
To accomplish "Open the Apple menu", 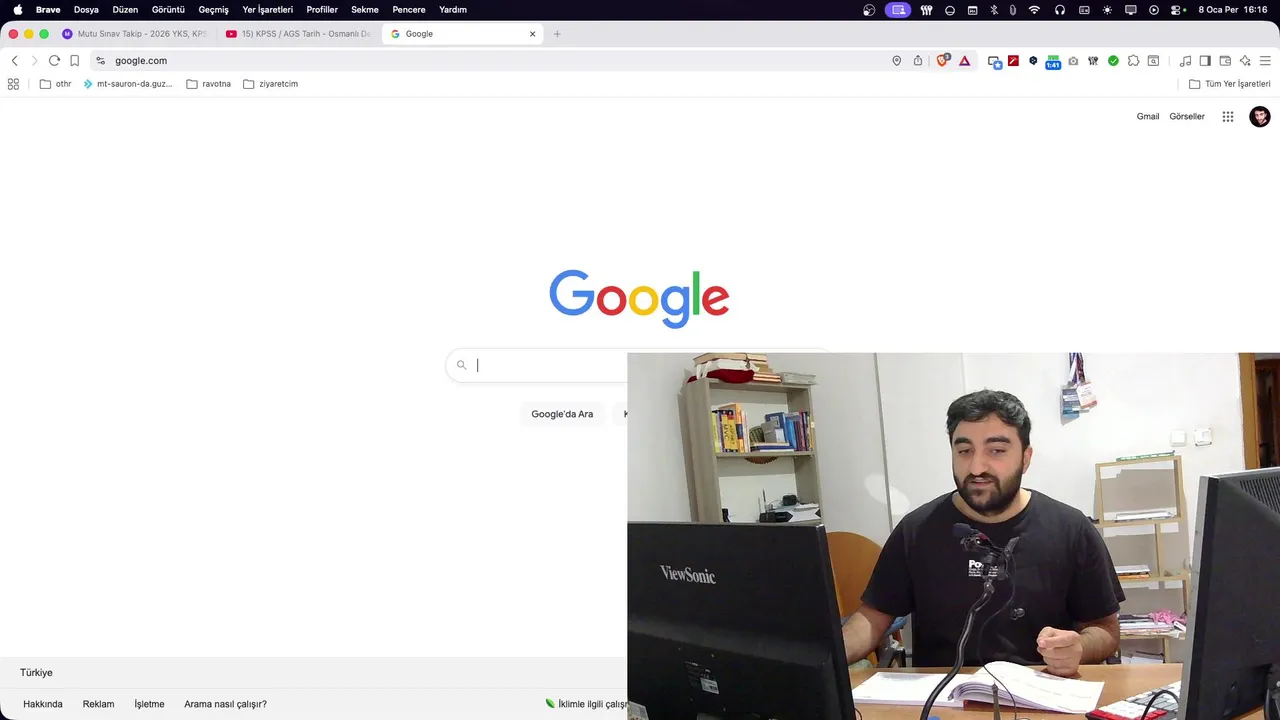I will [x=17, y=10].
